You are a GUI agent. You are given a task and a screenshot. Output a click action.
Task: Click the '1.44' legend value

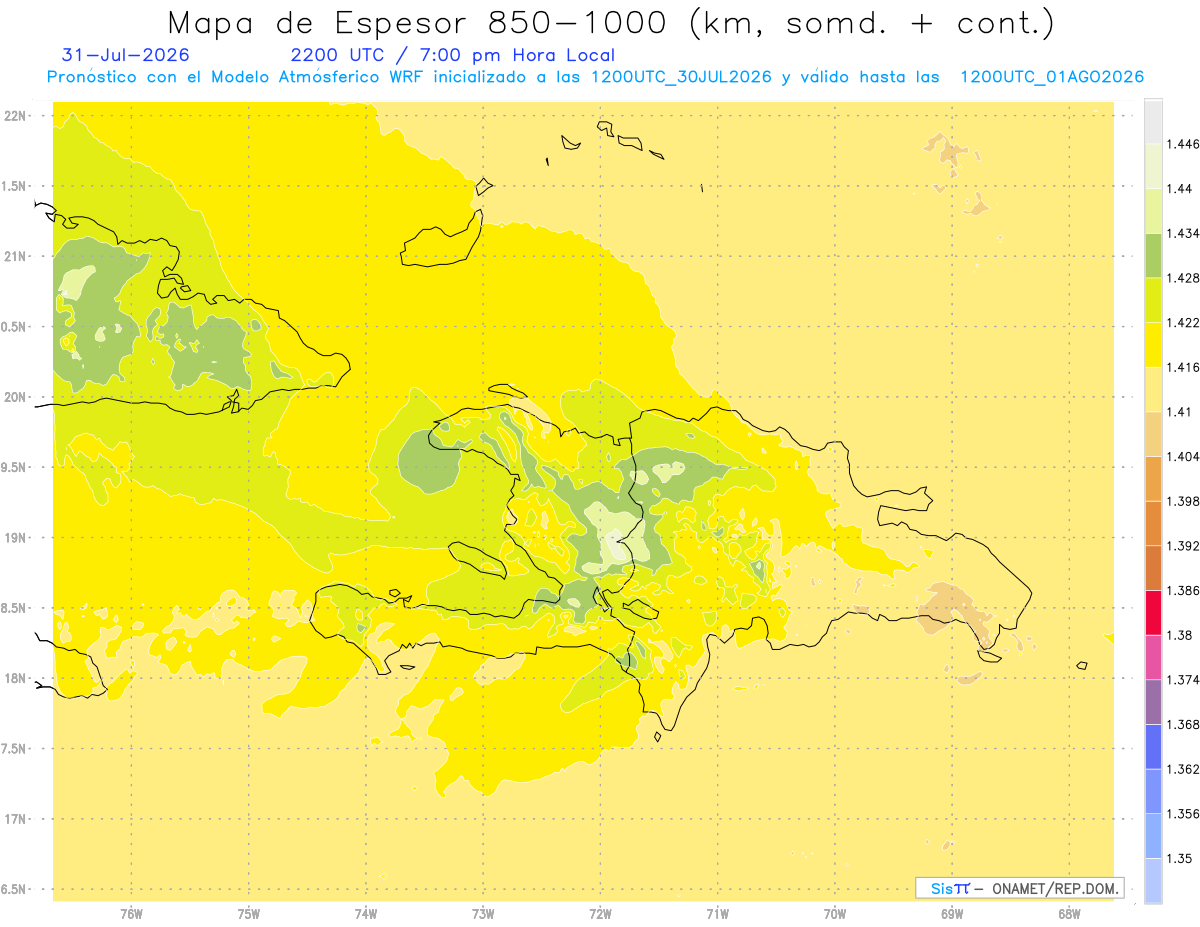click(x=1179, y=188)
